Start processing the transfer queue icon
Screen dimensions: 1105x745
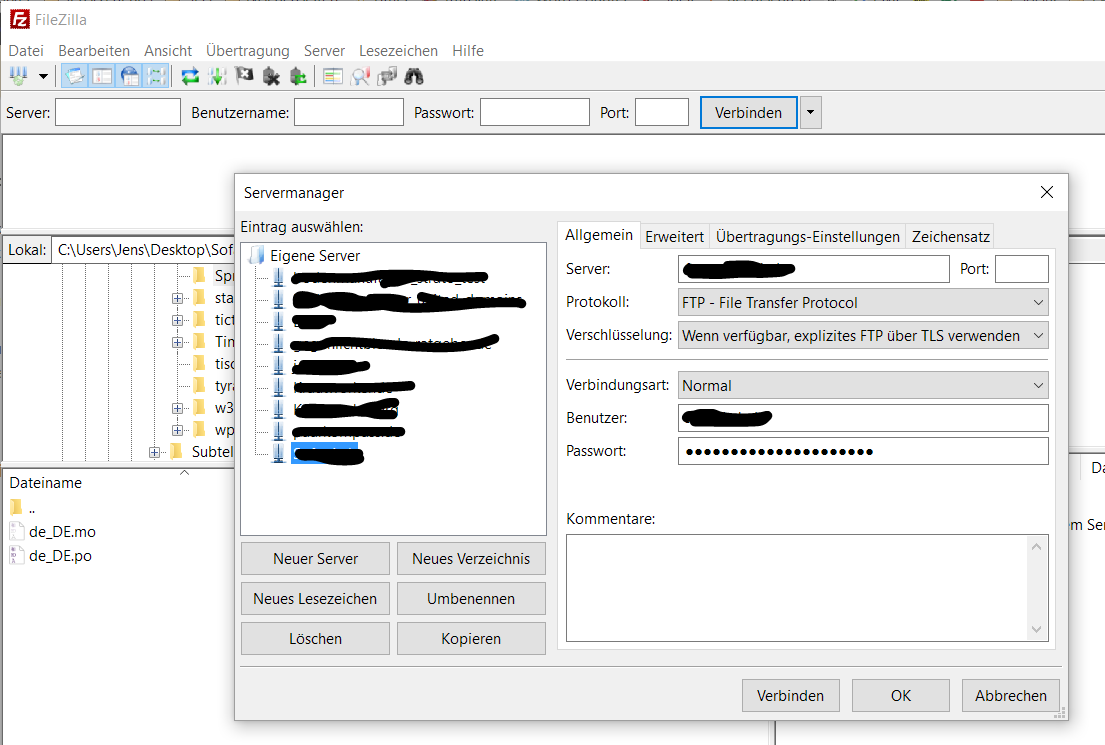(217, 76)
